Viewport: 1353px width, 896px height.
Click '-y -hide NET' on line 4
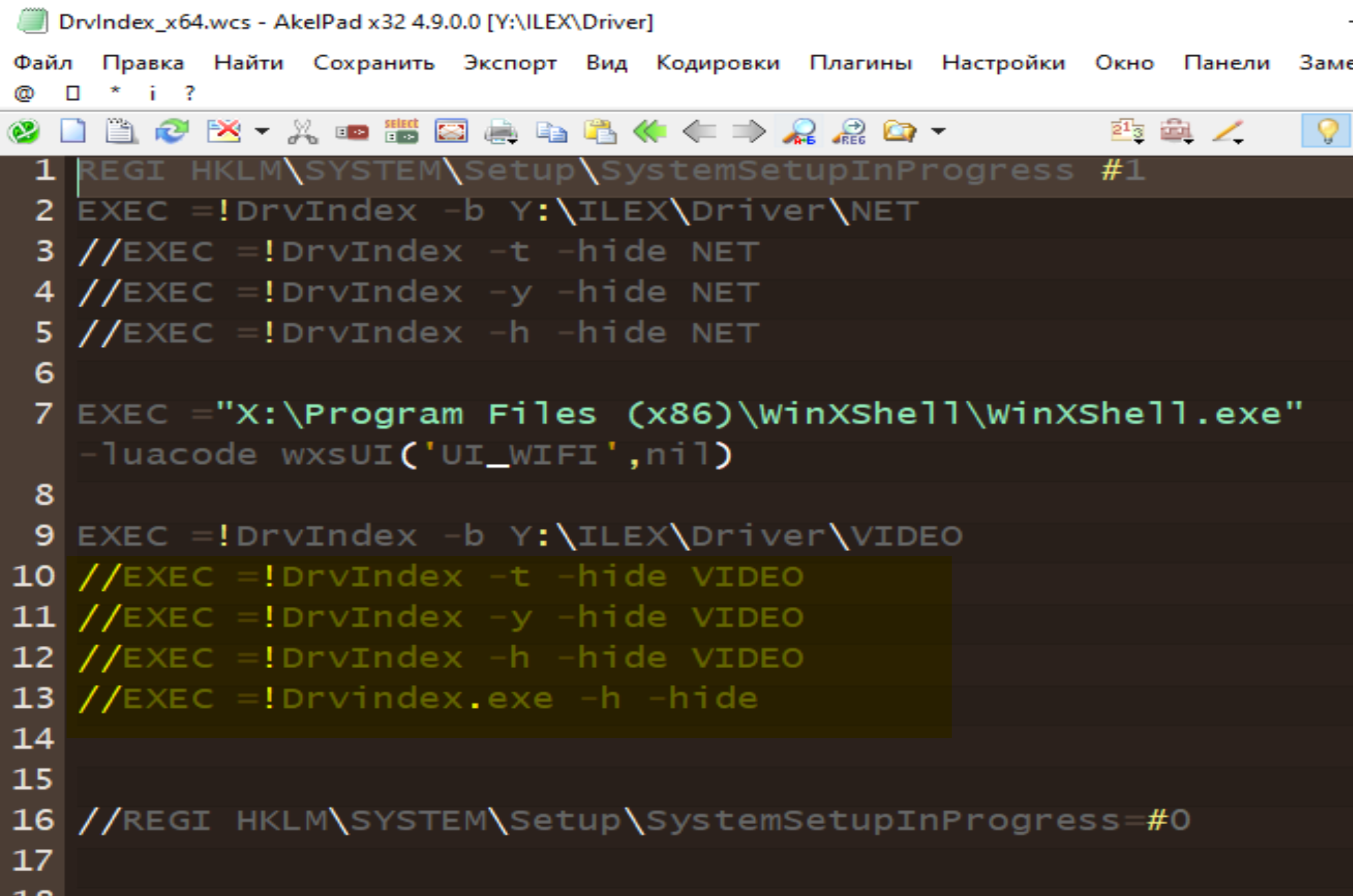click(624, 292)
